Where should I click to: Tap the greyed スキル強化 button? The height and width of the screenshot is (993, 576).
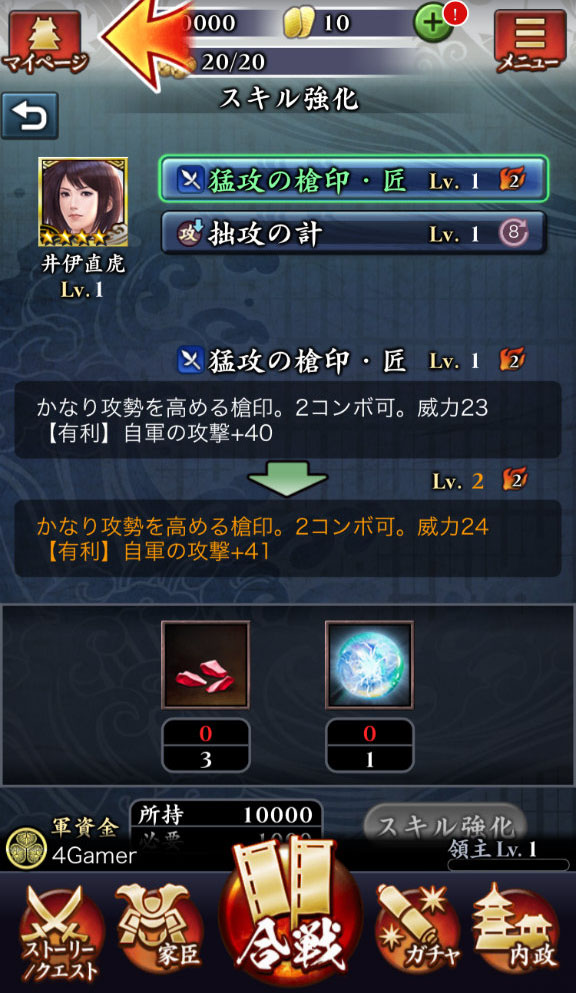pyautogui.click(x=446, y=825)
